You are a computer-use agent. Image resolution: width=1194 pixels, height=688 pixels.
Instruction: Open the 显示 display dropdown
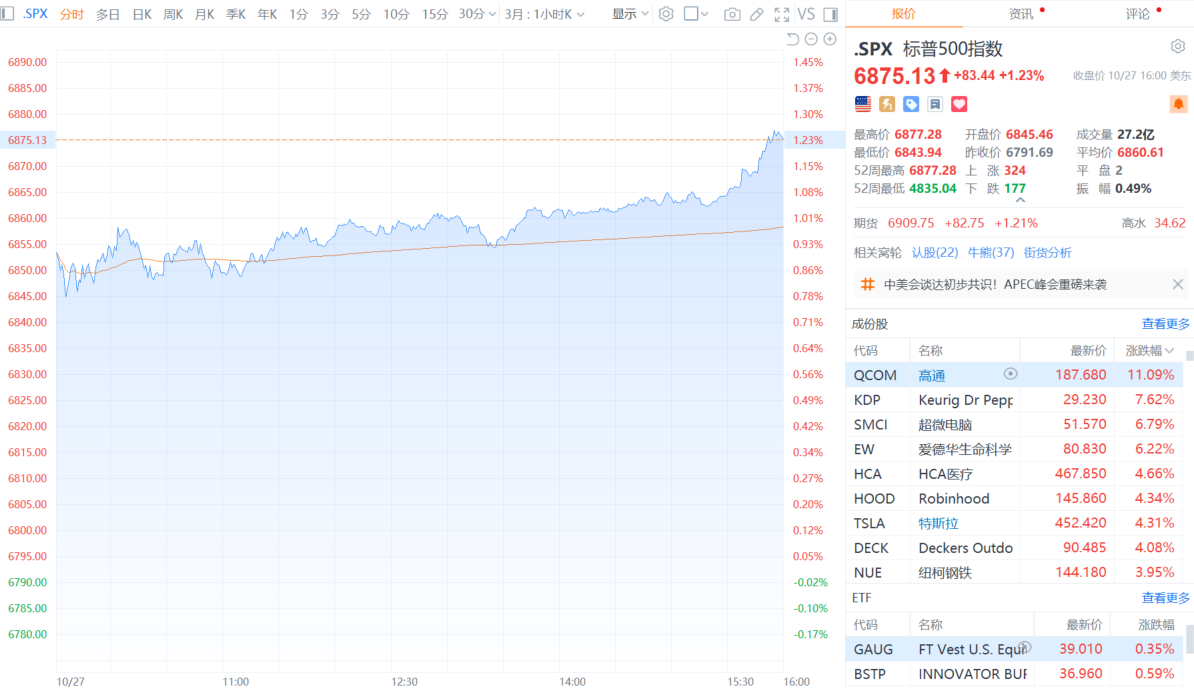(630, 14)
